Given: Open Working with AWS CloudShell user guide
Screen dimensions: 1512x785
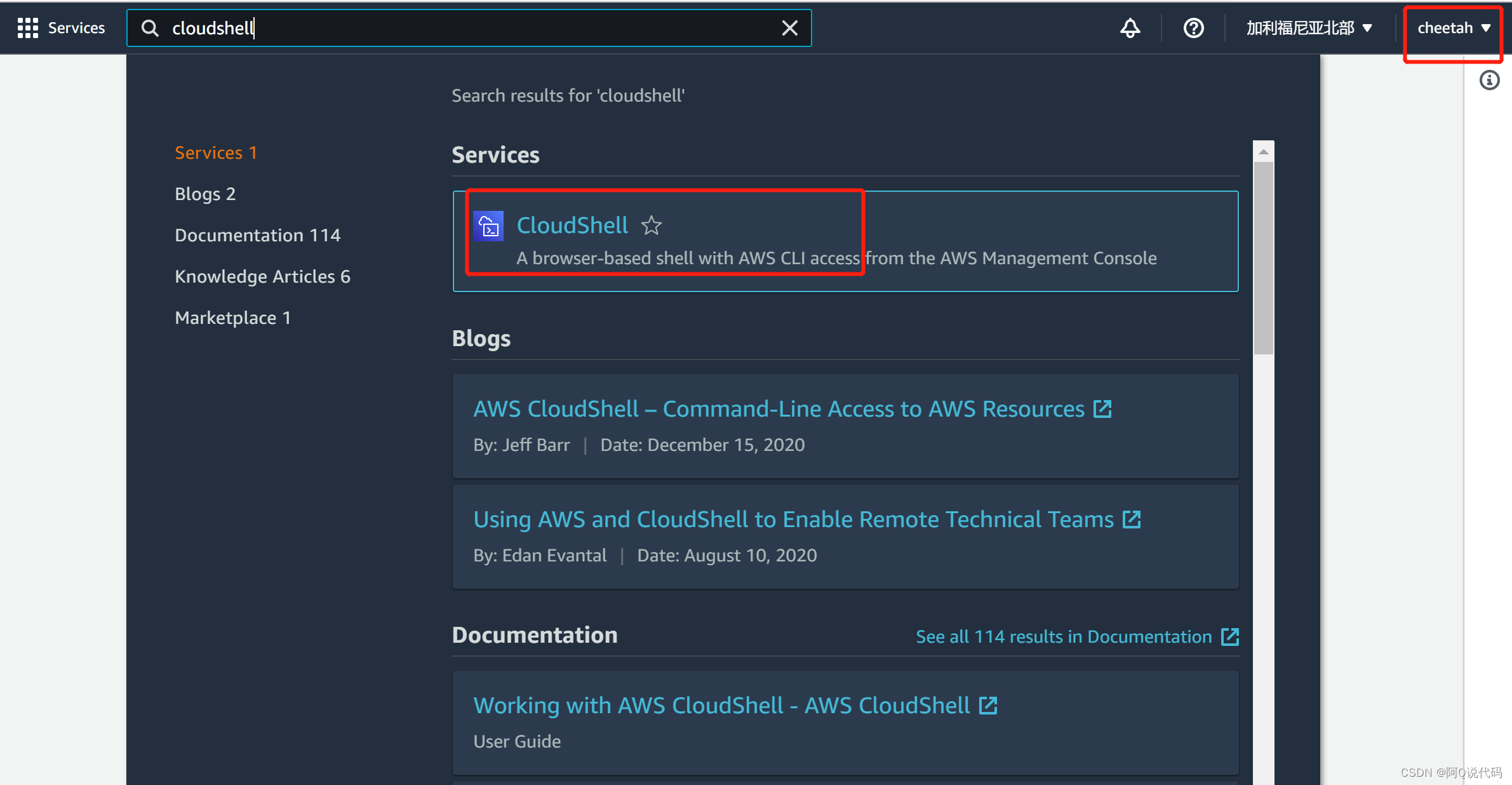Looking at the screenshot, I should point(721,706).
